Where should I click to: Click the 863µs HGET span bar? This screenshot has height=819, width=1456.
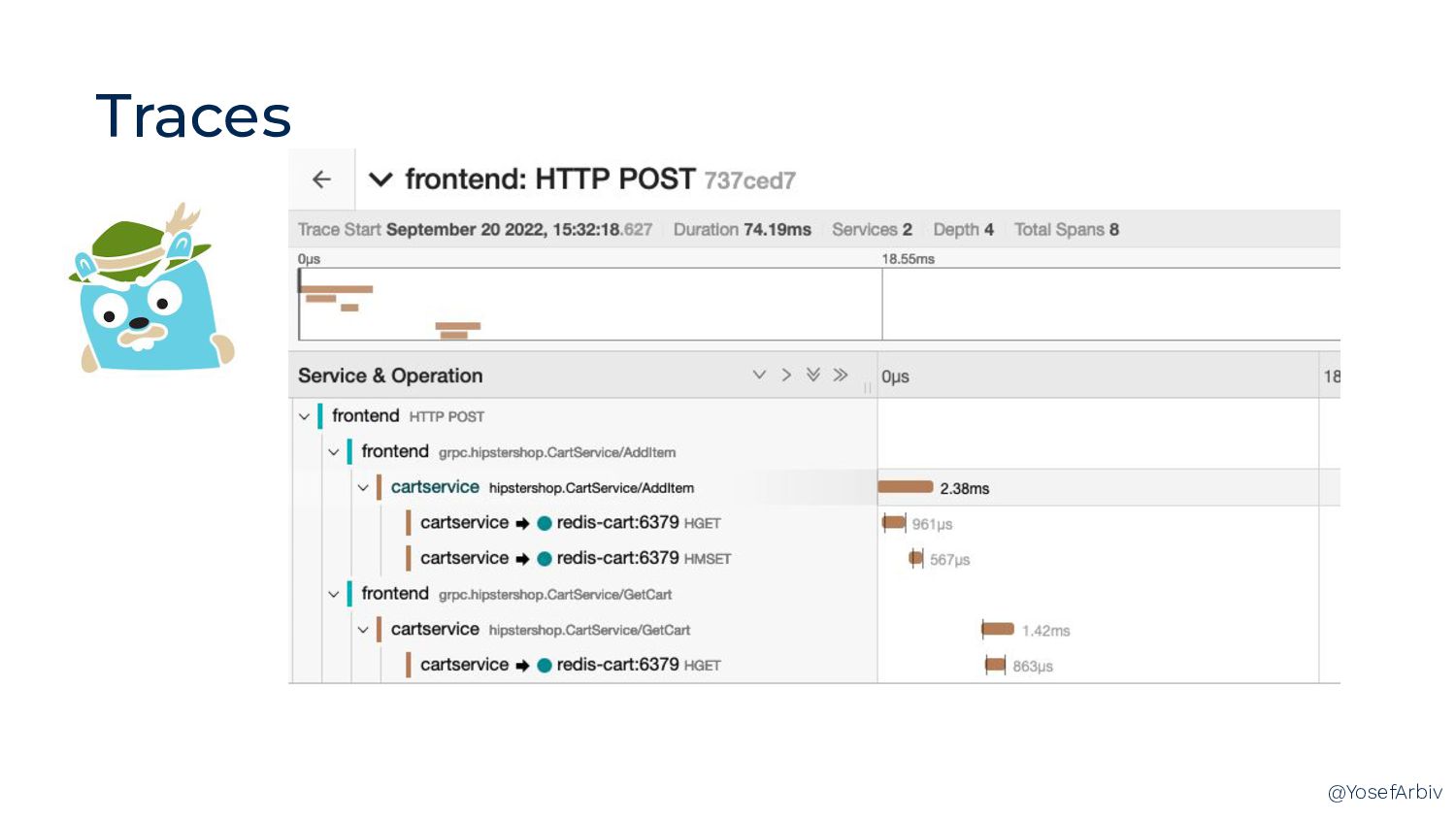tap(995, 665)
